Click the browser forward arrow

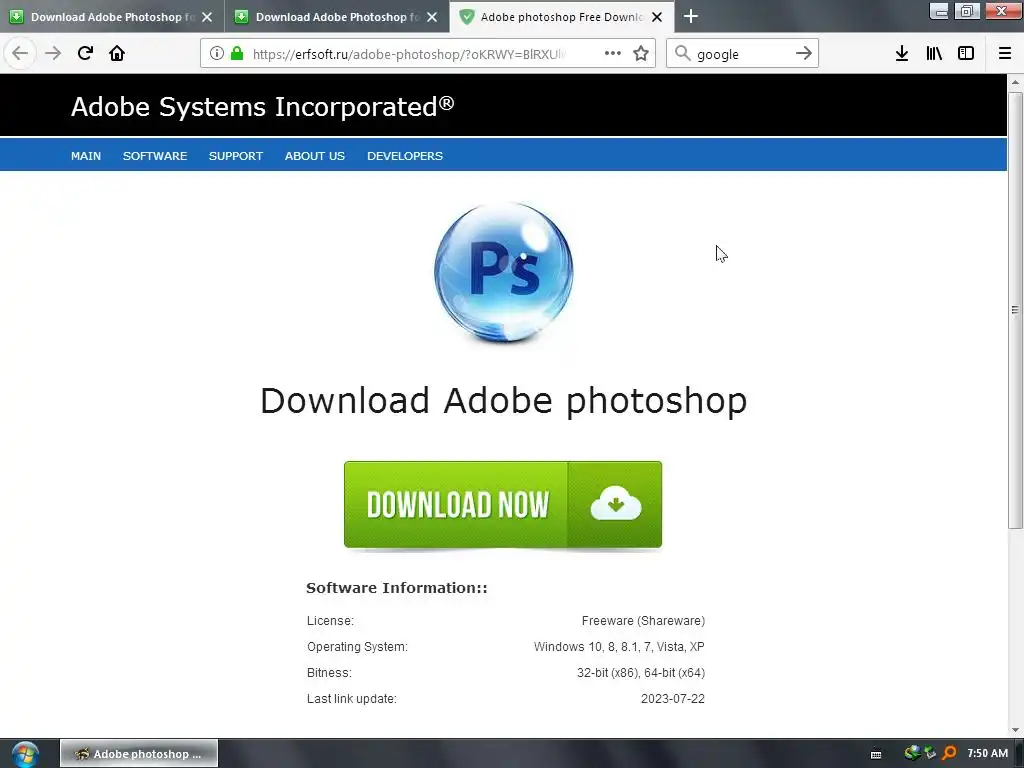53,53
